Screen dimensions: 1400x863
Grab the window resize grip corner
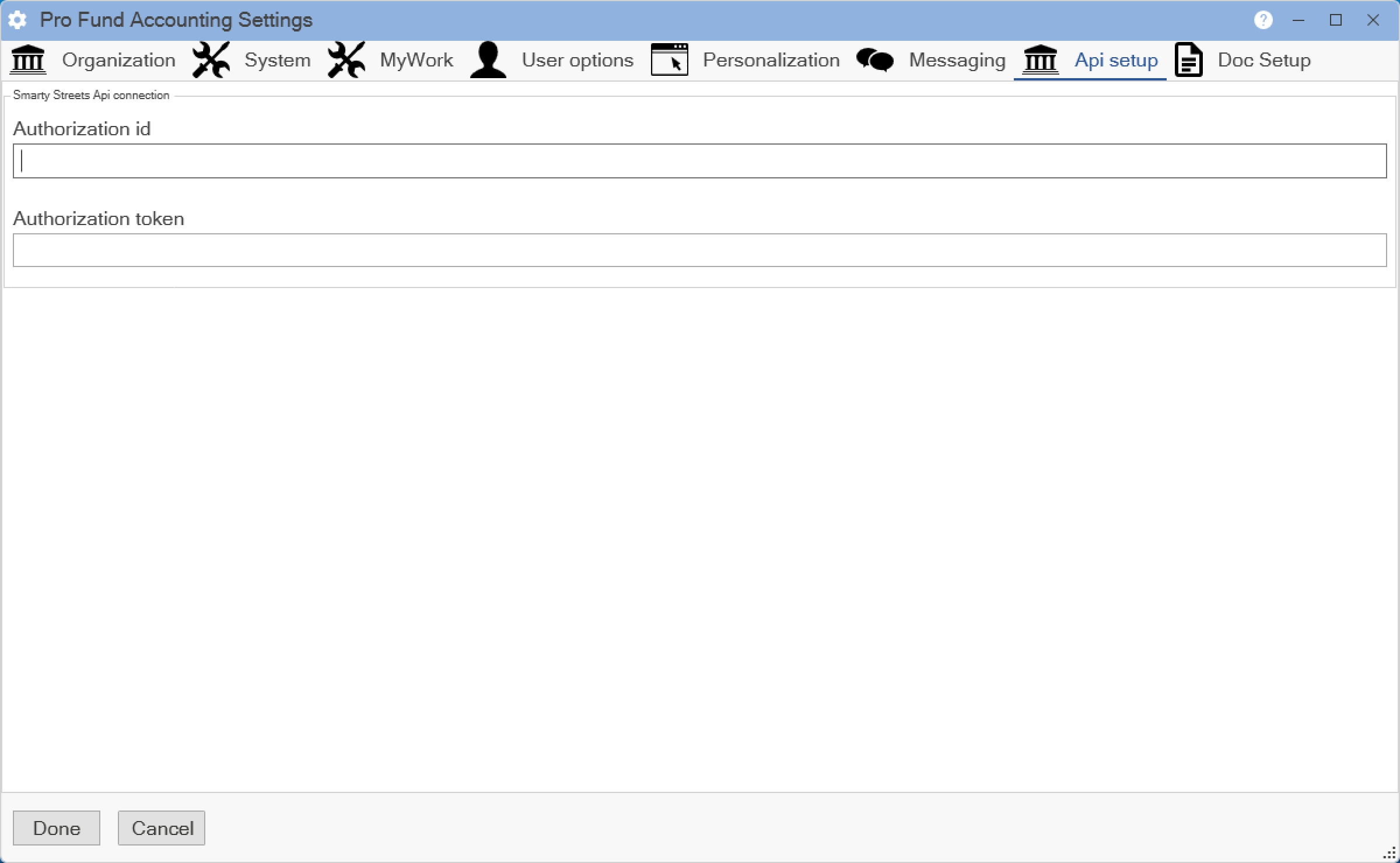[x=1391, y=855]
